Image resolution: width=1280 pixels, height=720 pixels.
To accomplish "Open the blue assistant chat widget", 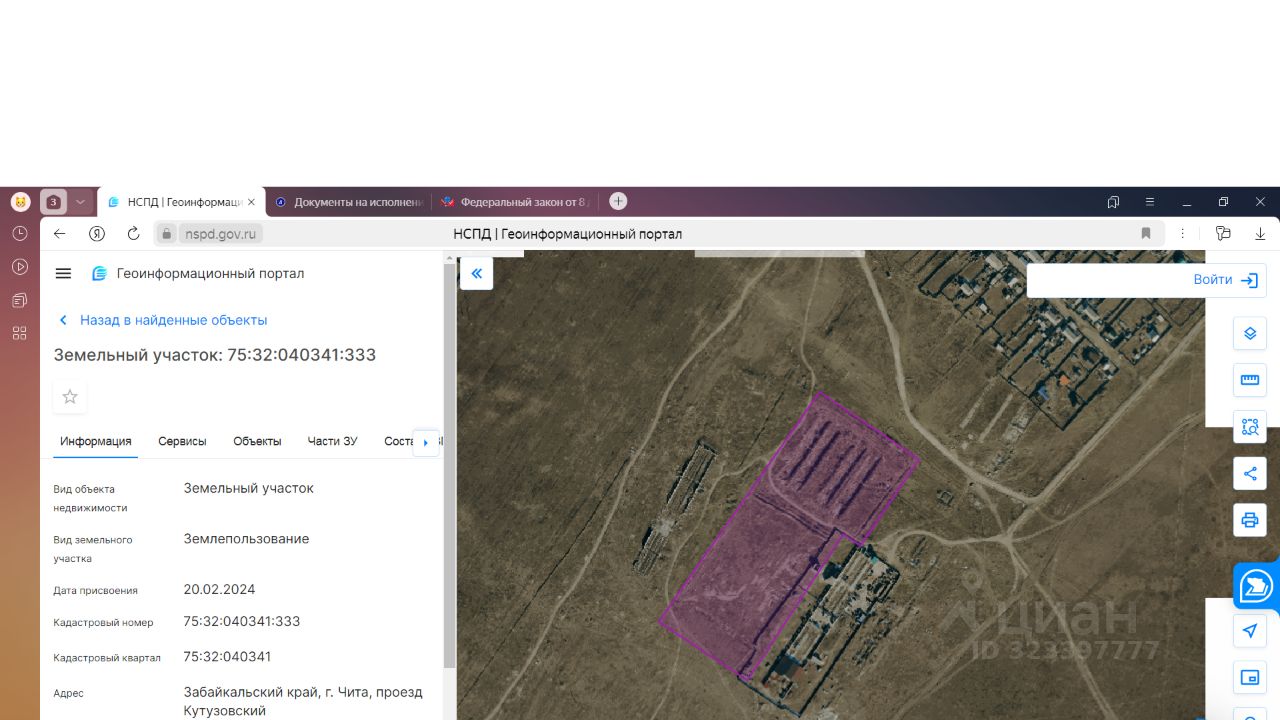I will pyautogui.click(x=1256, y=586).
